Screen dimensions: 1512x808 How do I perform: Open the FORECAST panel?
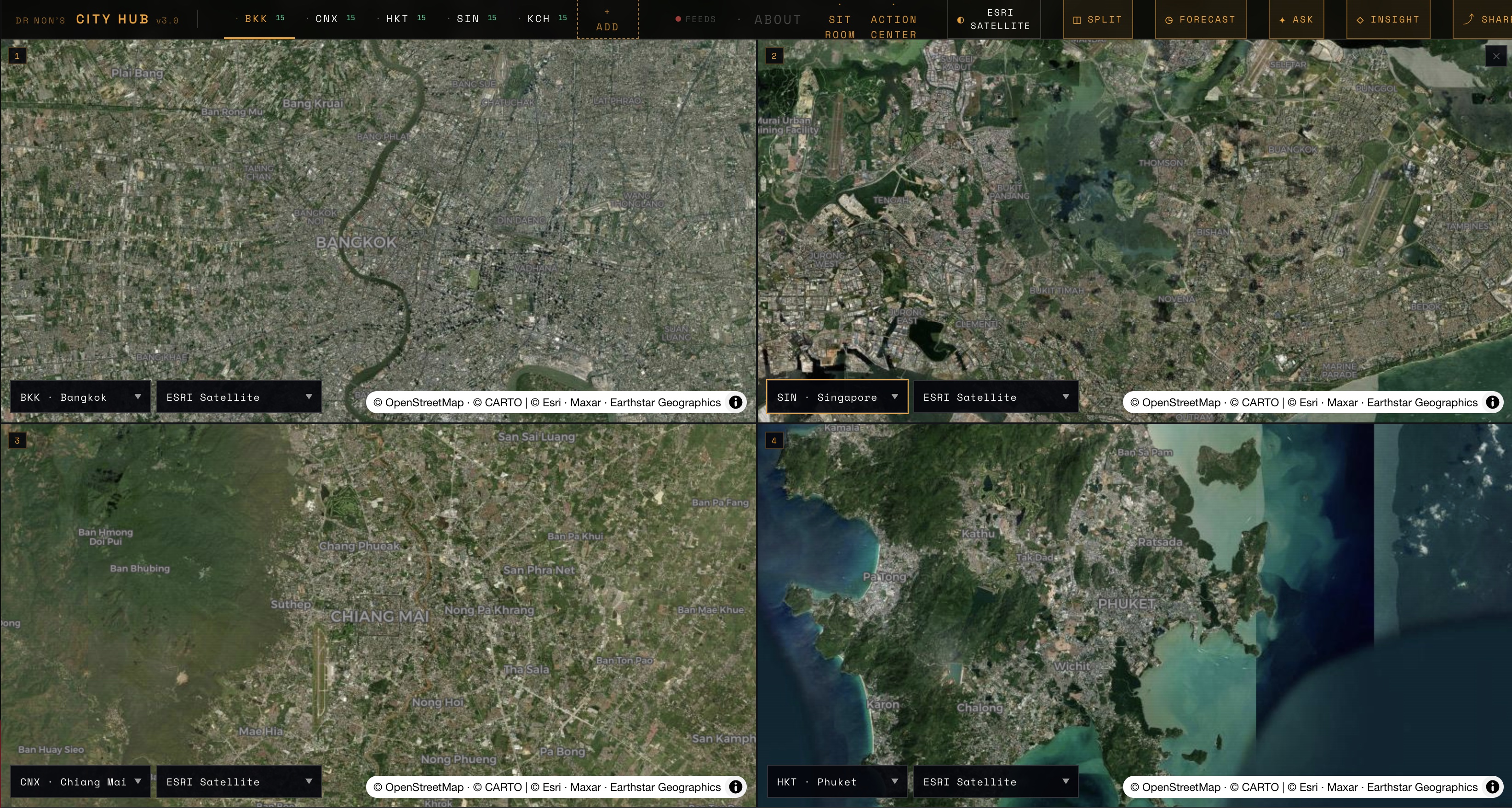(1200, 19)
